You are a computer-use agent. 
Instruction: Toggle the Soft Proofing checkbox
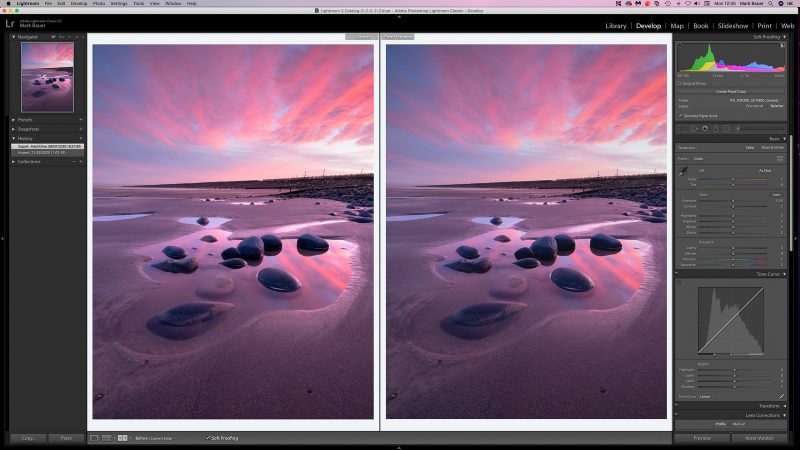(x=209, y=438)
